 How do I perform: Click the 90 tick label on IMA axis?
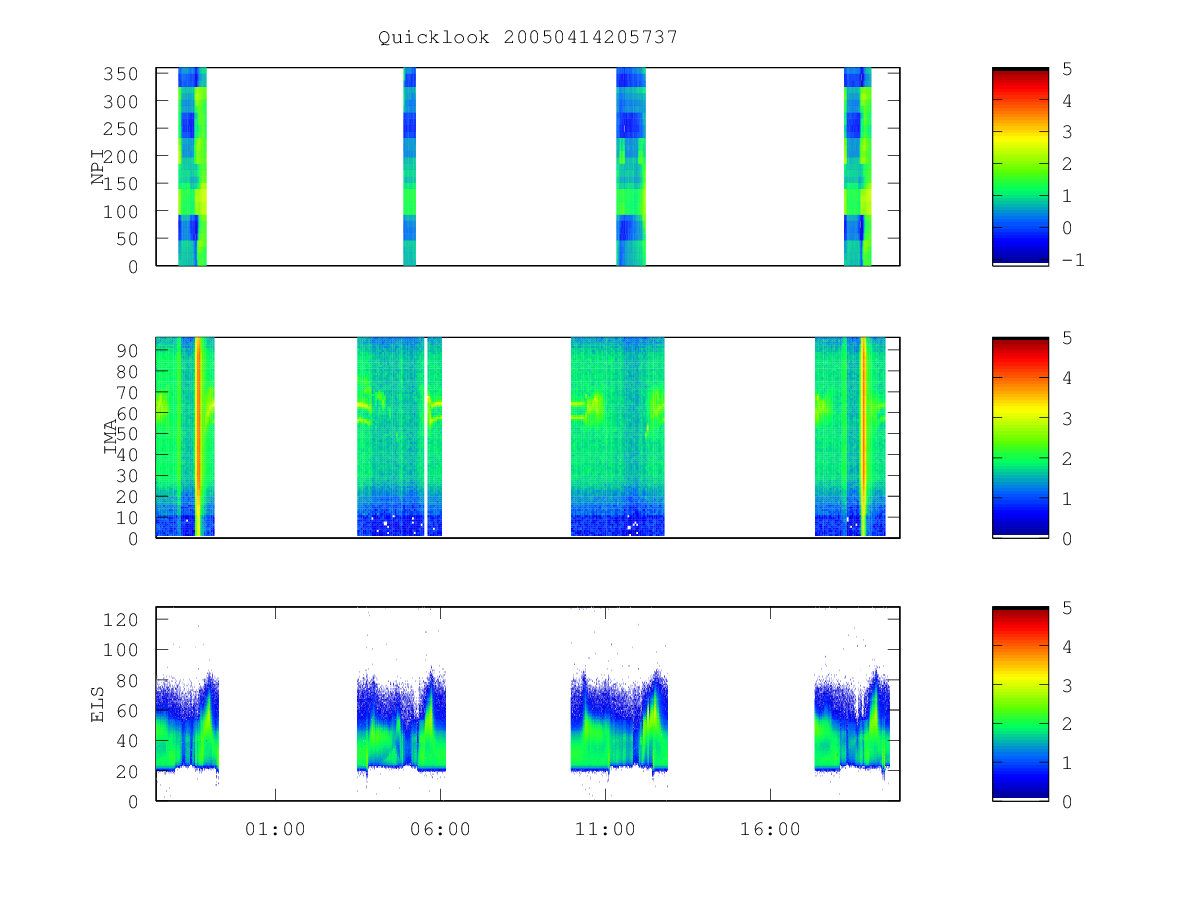pos(128,350)
